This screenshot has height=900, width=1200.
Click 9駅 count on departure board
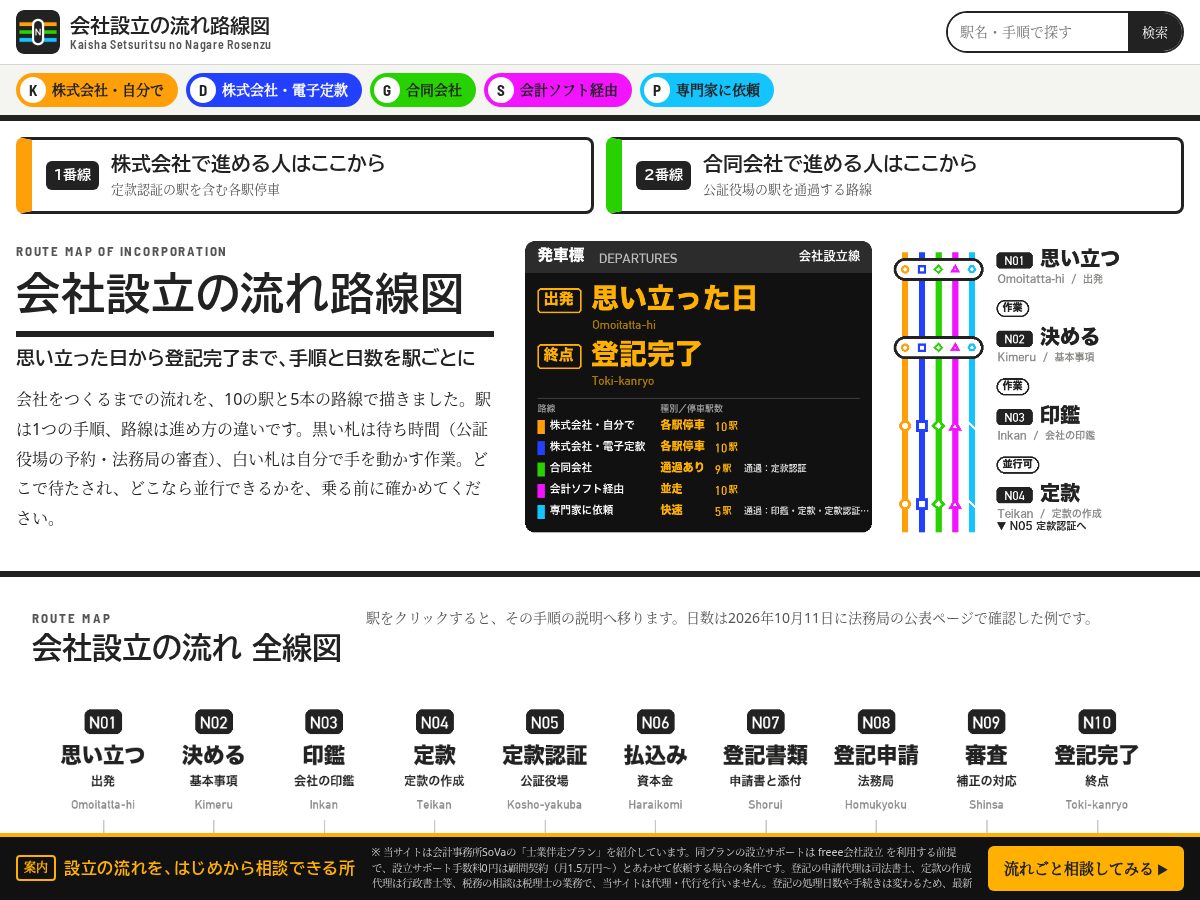[723, 469]
